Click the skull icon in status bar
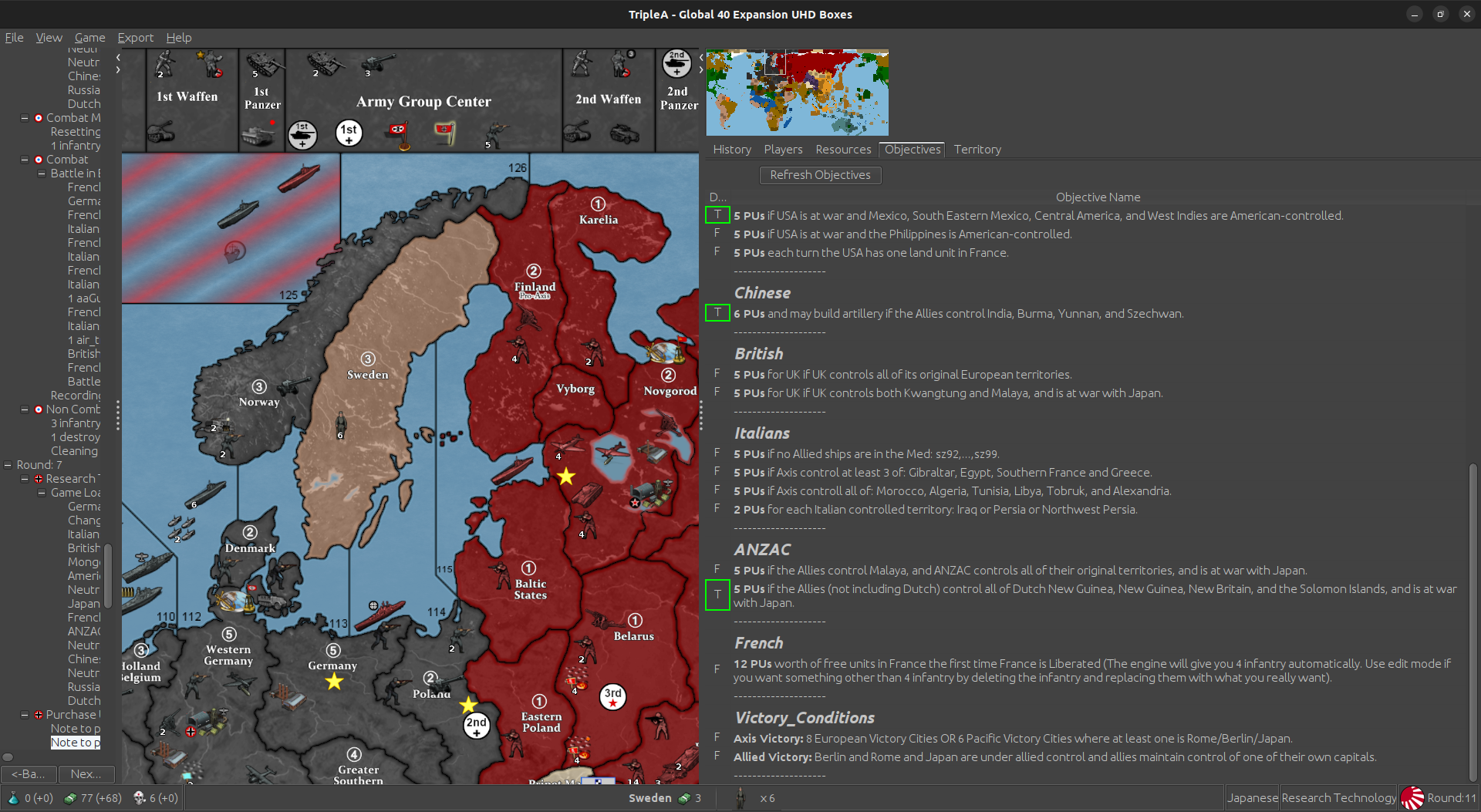Screen dimensions: 1481x812 click(x=140, y=798)
